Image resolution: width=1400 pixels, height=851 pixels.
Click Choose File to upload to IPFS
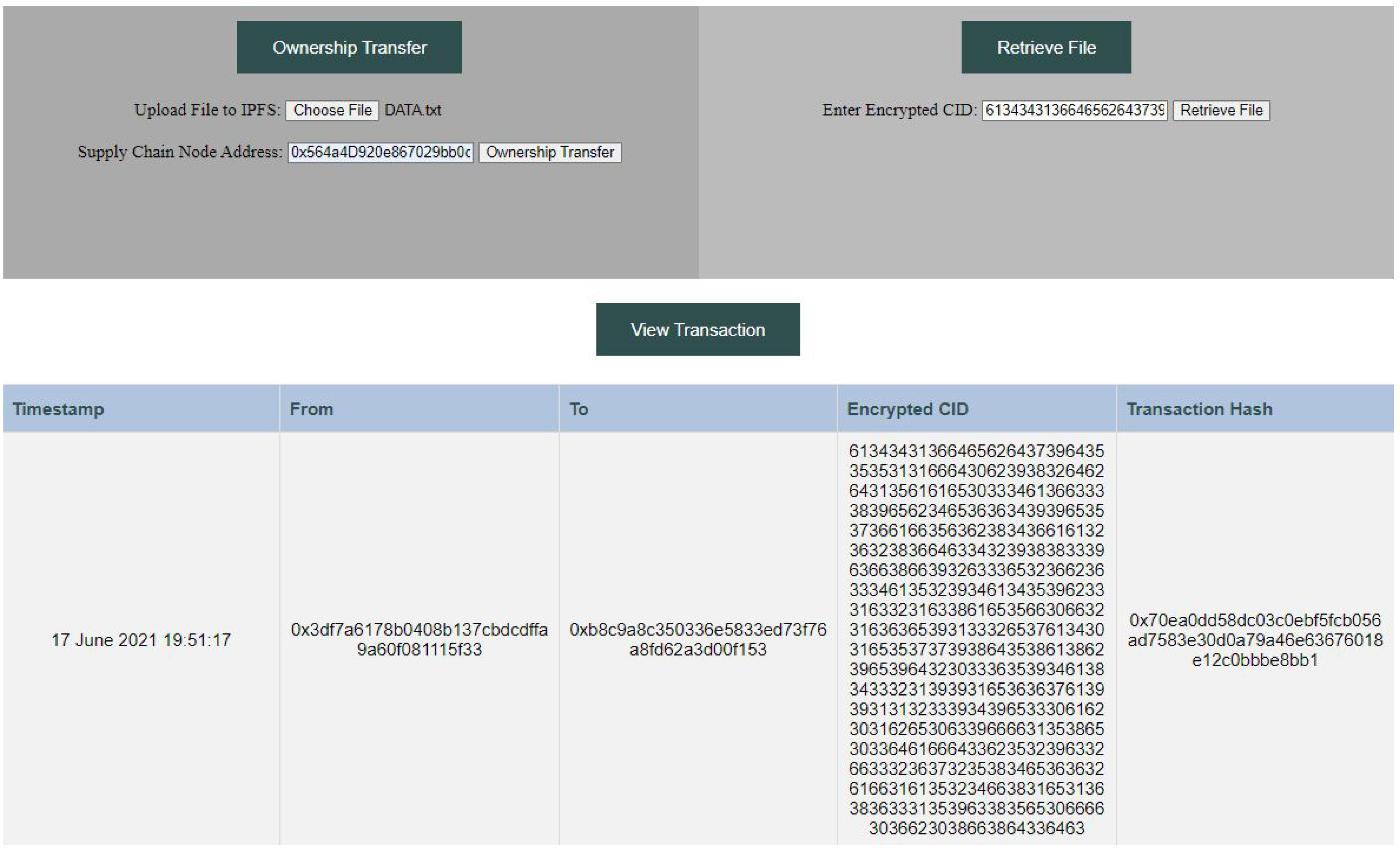click(333, 110)
